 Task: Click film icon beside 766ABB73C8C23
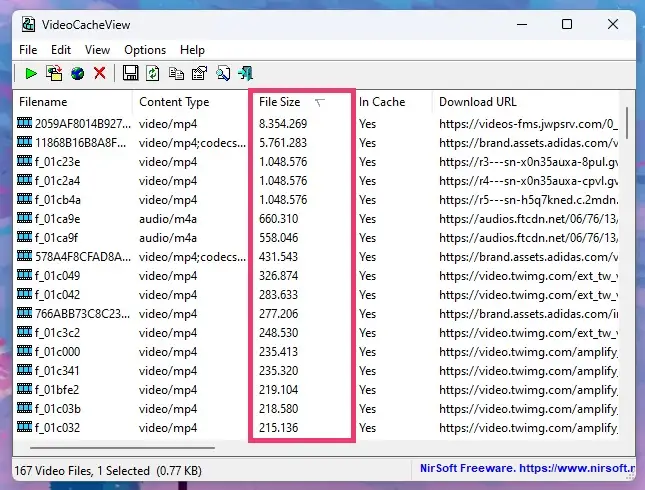click(x=24, y=313)
